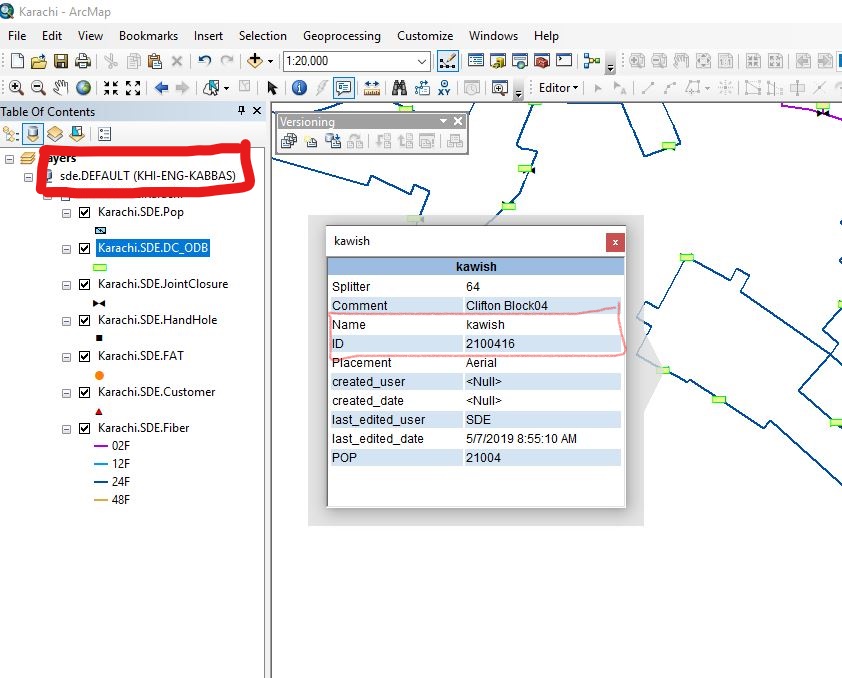Hide the Karachi.SDE.Customer layer
Screen dimensions: 842x678
[x=84, y=392]
